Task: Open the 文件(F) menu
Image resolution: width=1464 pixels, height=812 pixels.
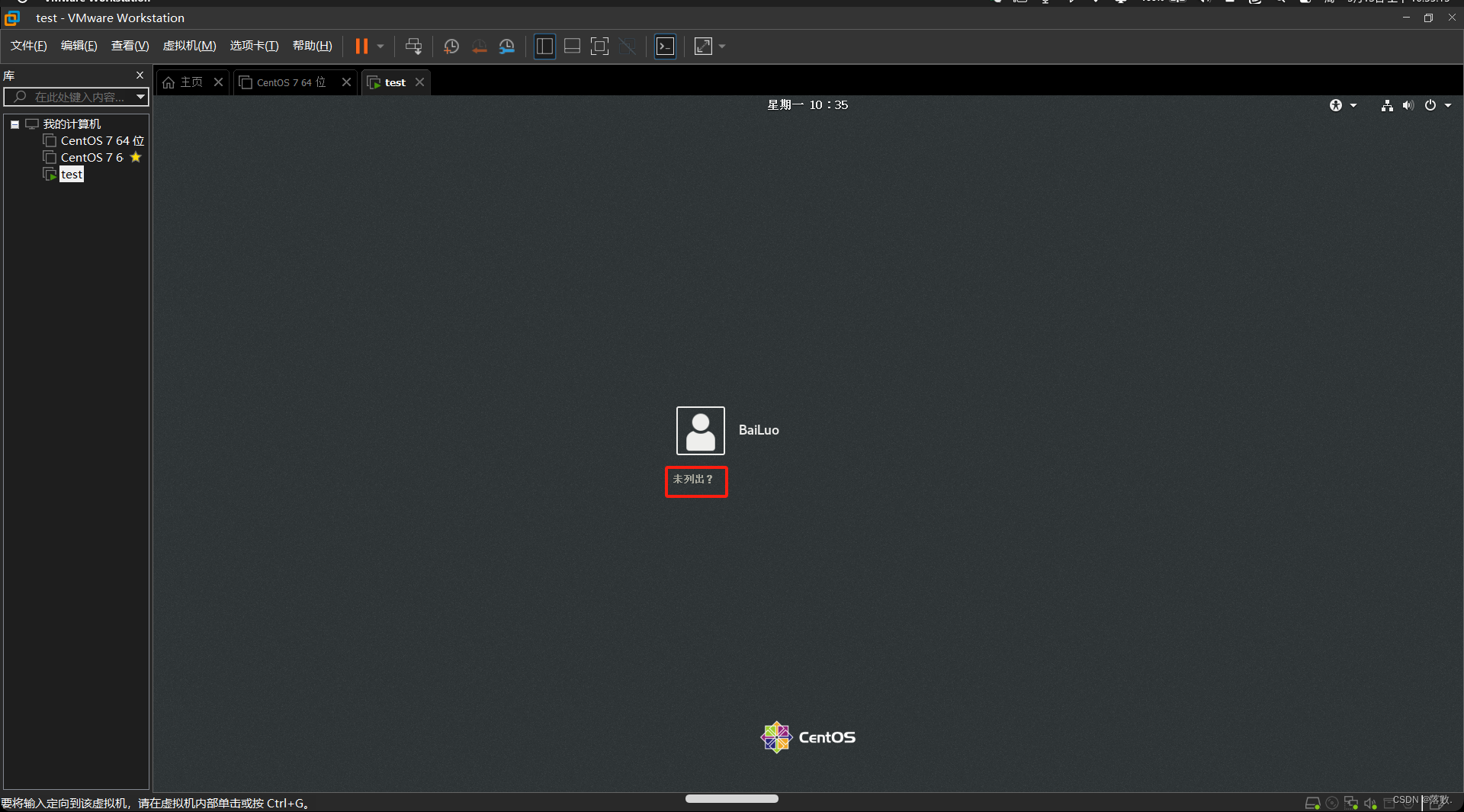Action: (x=29, y=46)
